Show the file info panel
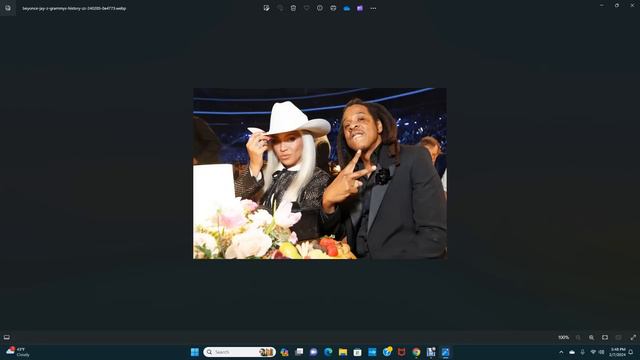Viewport: 640px width, 360px height. [x=320, y=8]
